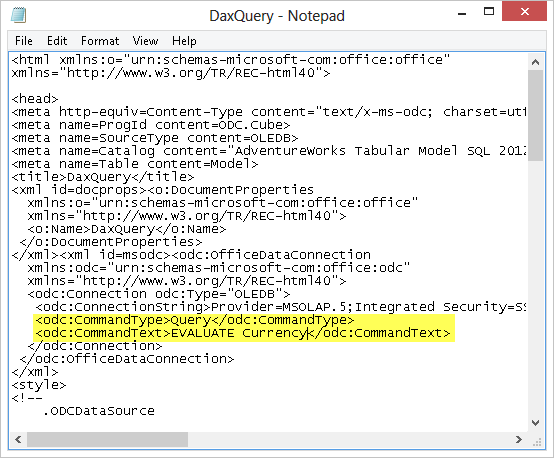Open the Edit menu
Viewport: 554px width, 458px height.
coord(57,41)
